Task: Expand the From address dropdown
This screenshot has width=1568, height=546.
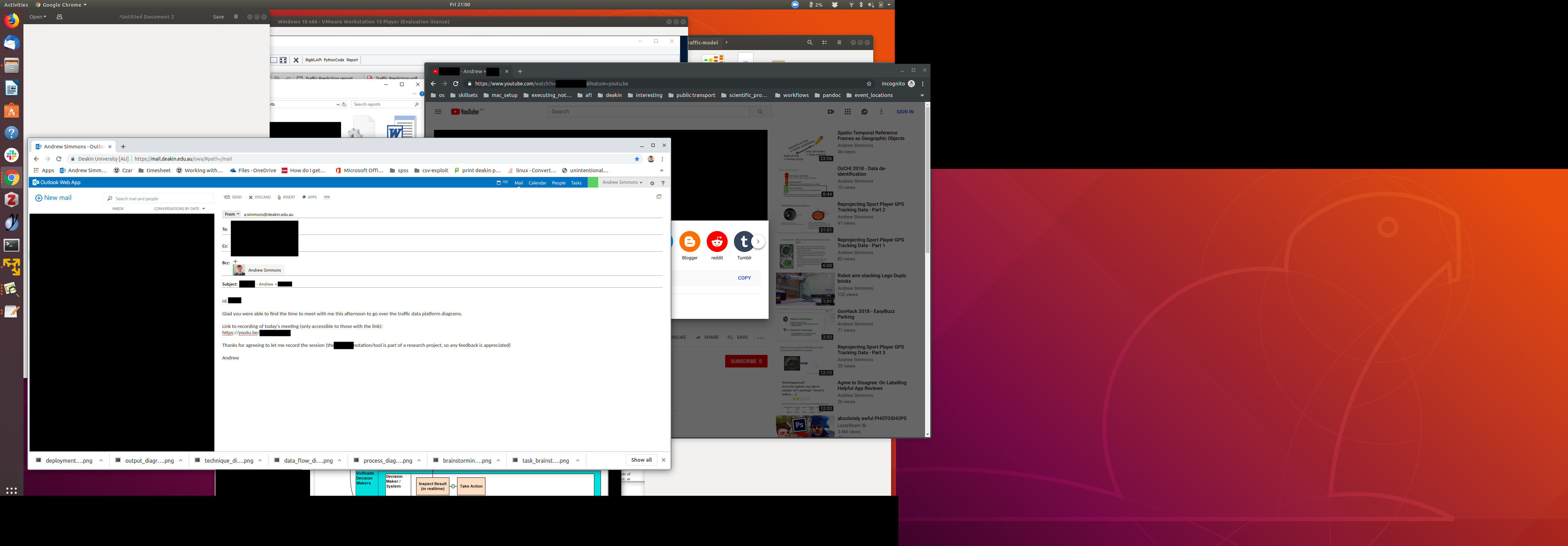Action: (231, 214)
